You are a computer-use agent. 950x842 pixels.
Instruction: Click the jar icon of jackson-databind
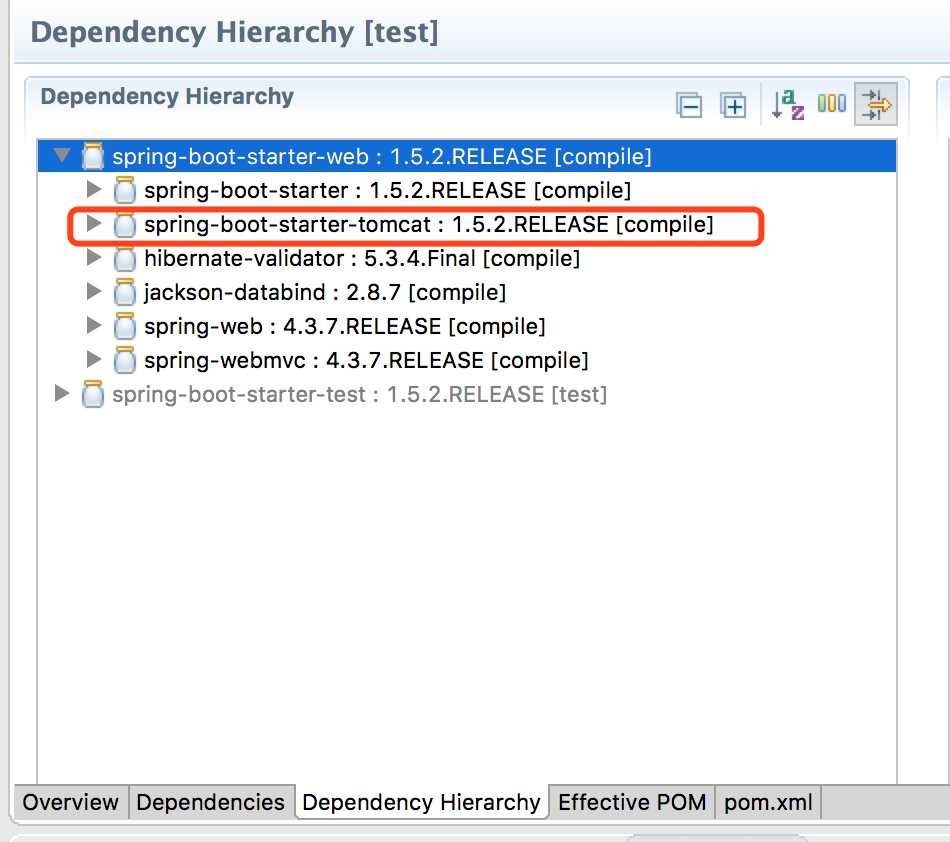pos(125,292)
